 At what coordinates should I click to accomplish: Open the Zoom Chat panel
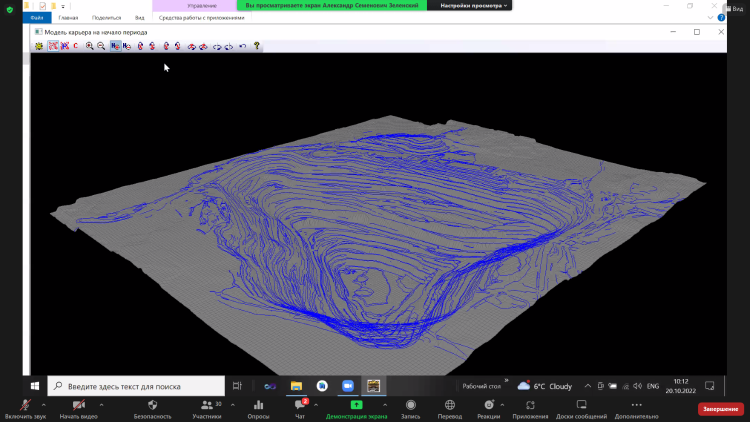coord(300,408)
